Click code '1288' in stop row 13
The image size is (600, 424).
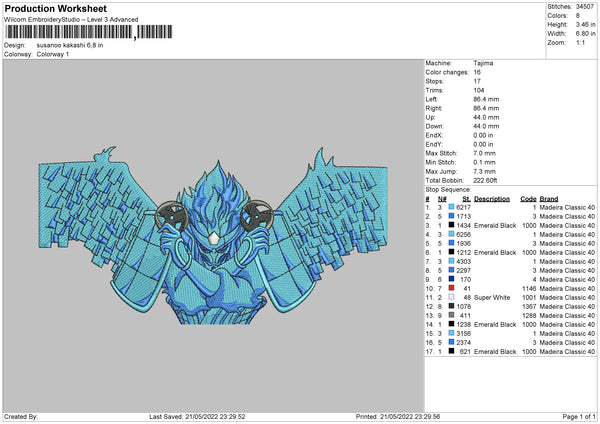pos(530,315)
